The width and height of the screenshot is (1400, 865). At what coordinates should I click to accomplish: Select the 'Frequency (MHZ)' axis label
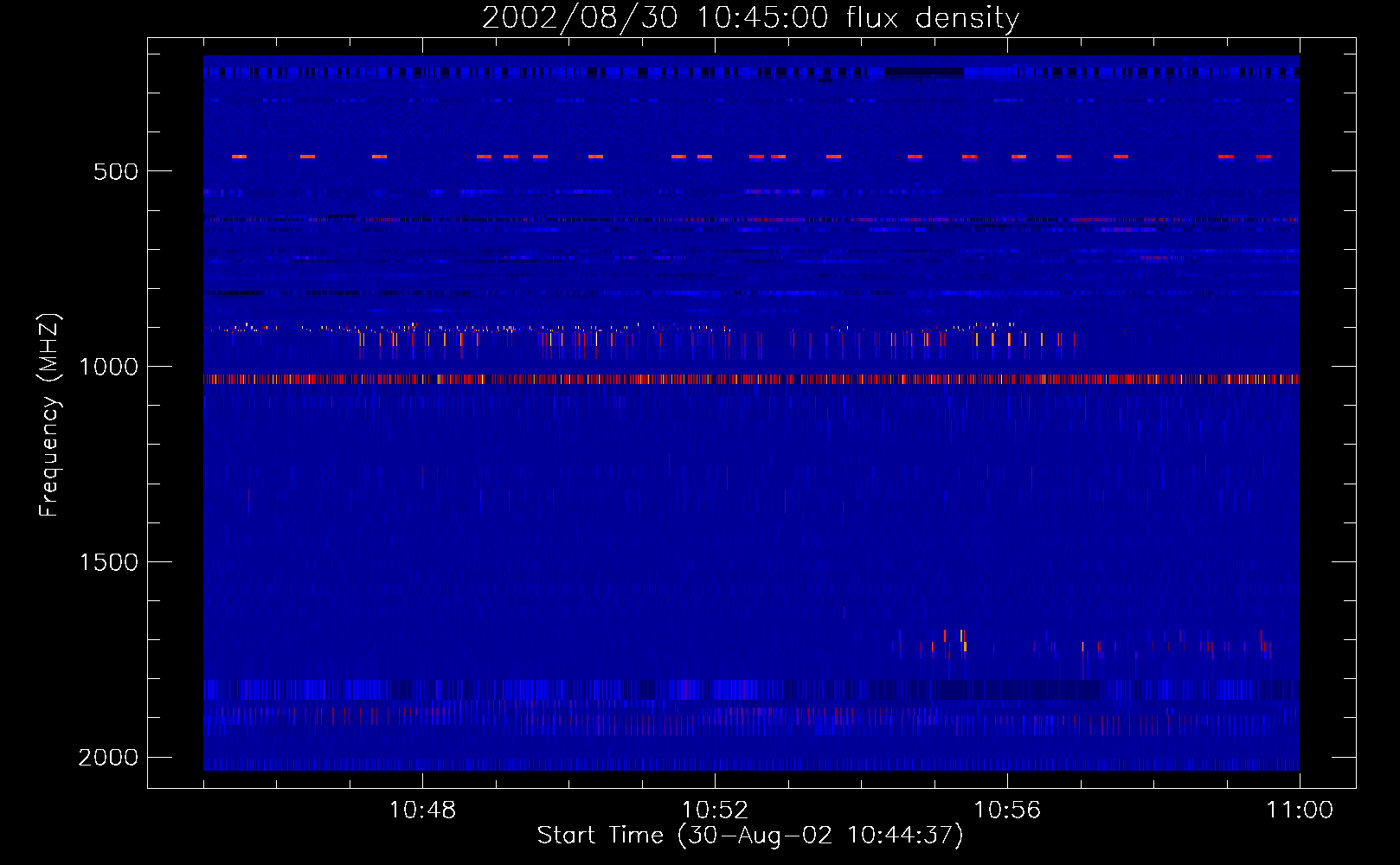(49, 415)
